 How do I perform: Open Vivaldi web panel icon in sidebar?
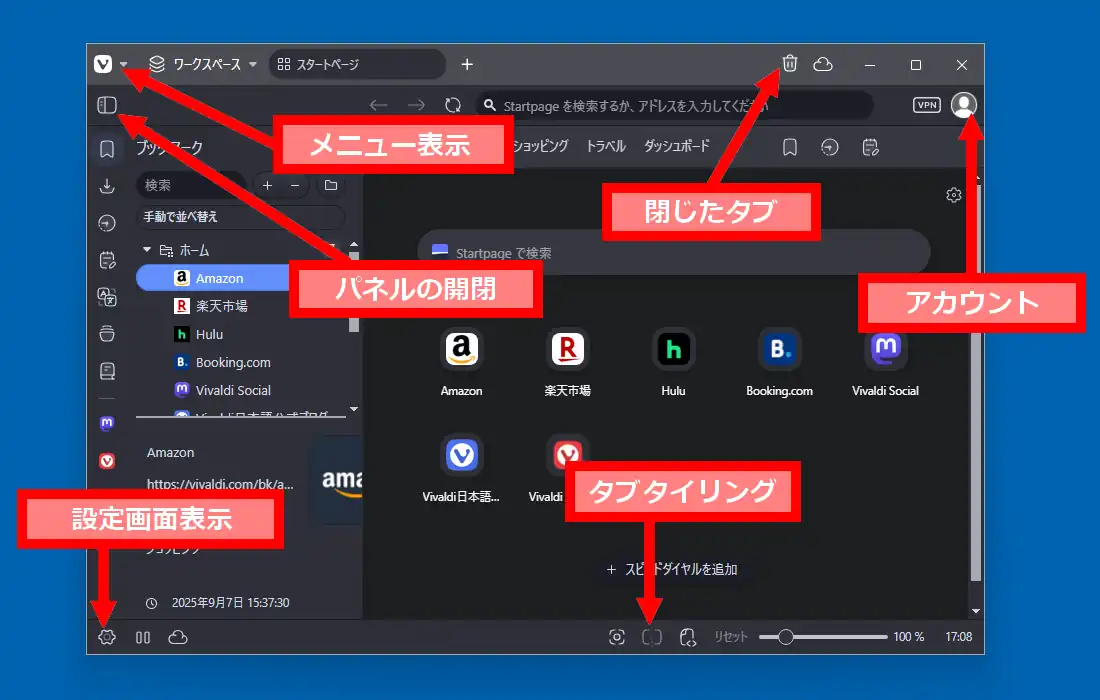(107, 461)
